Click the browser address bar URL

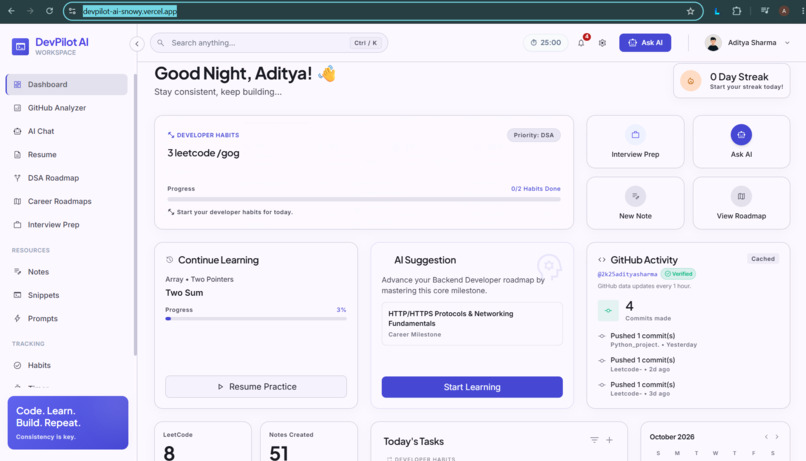pos(130,11)
